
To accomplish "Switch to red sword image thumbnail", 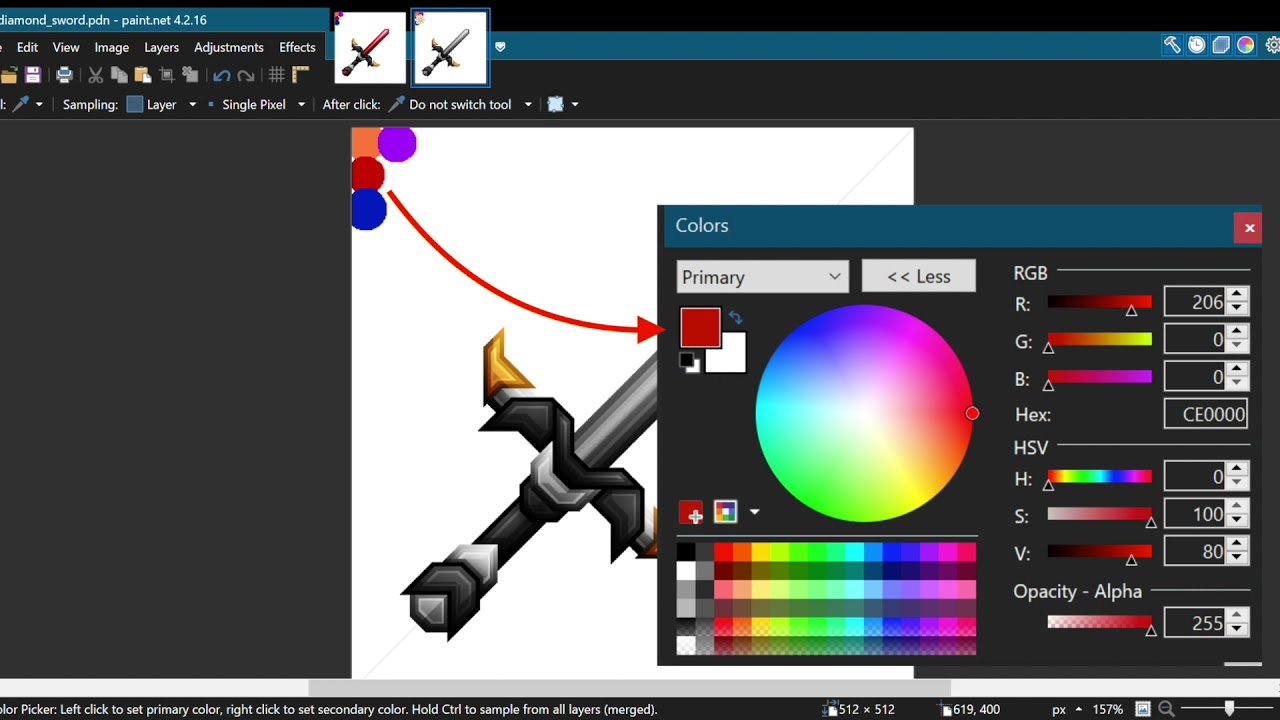I will pyautogui.click(x=370, y=48).
